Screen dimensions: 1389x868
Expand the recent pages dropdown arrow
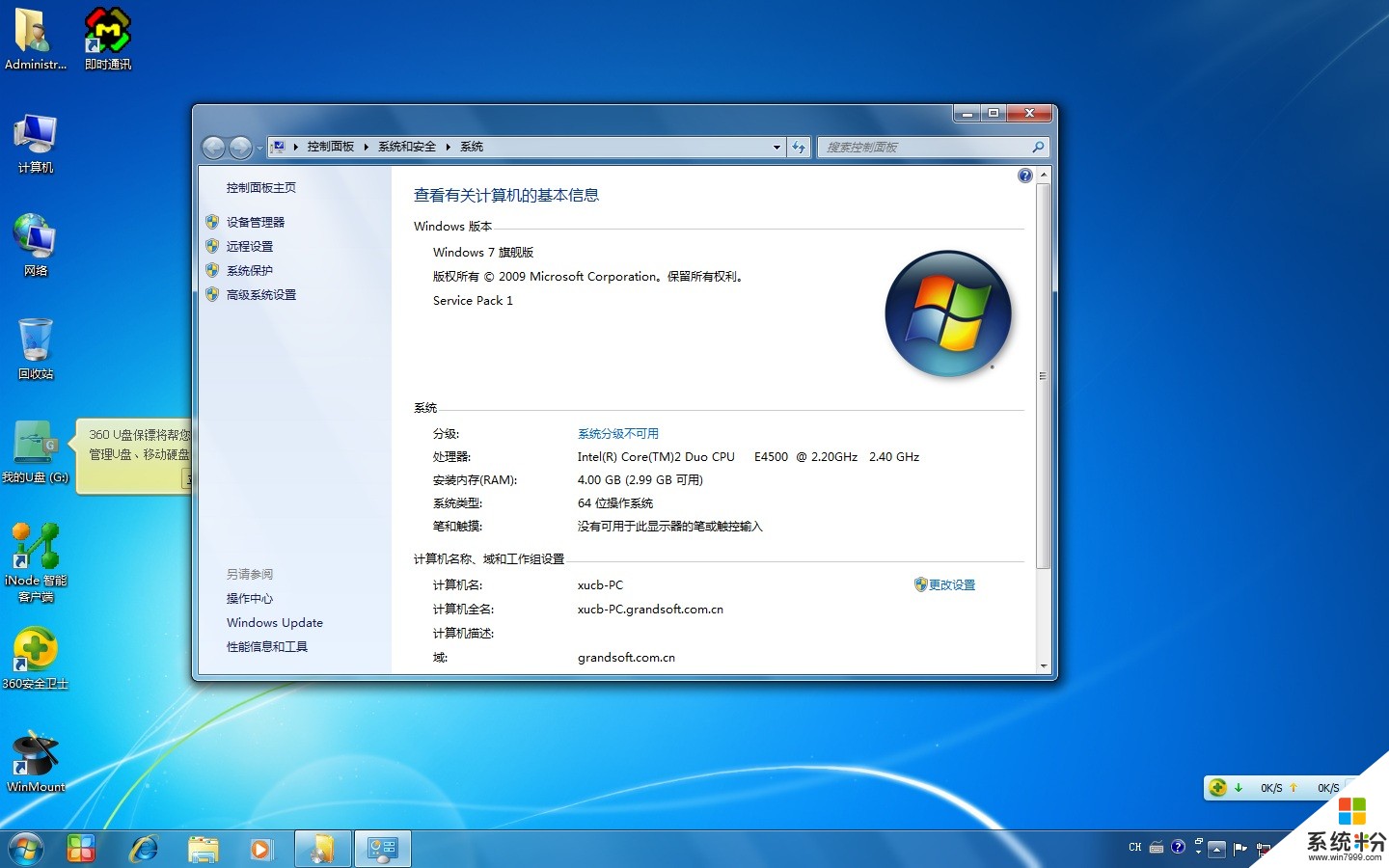pyautogui.click(x=259, y=148)
